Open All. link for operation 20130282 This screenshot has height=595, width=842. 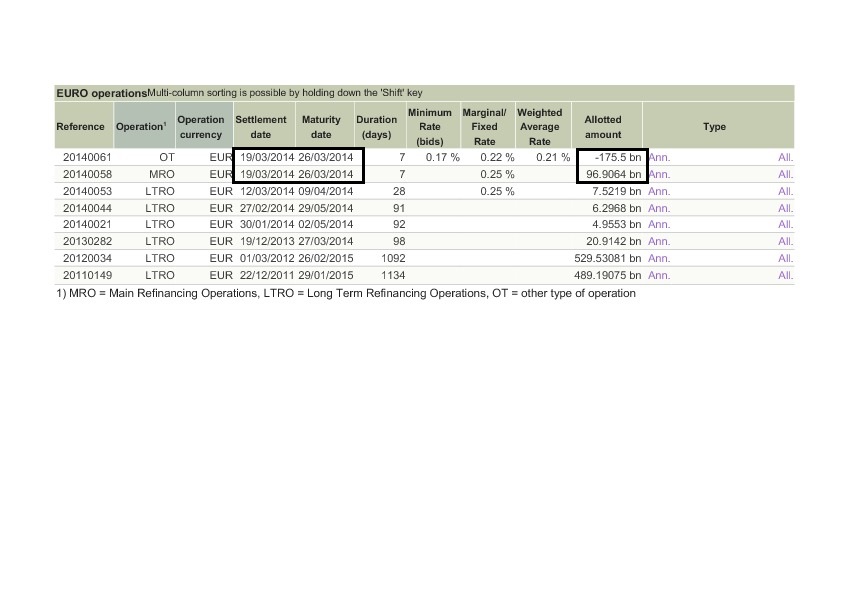[785, 241]
